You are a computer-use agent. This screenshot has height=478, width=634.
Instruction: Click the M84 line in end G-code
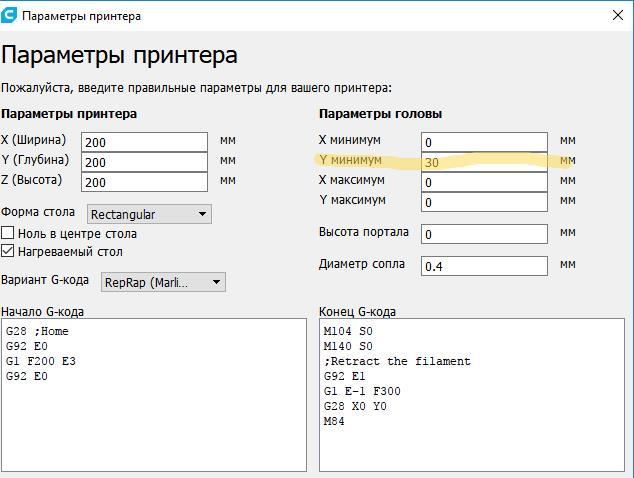click(334, 421)
